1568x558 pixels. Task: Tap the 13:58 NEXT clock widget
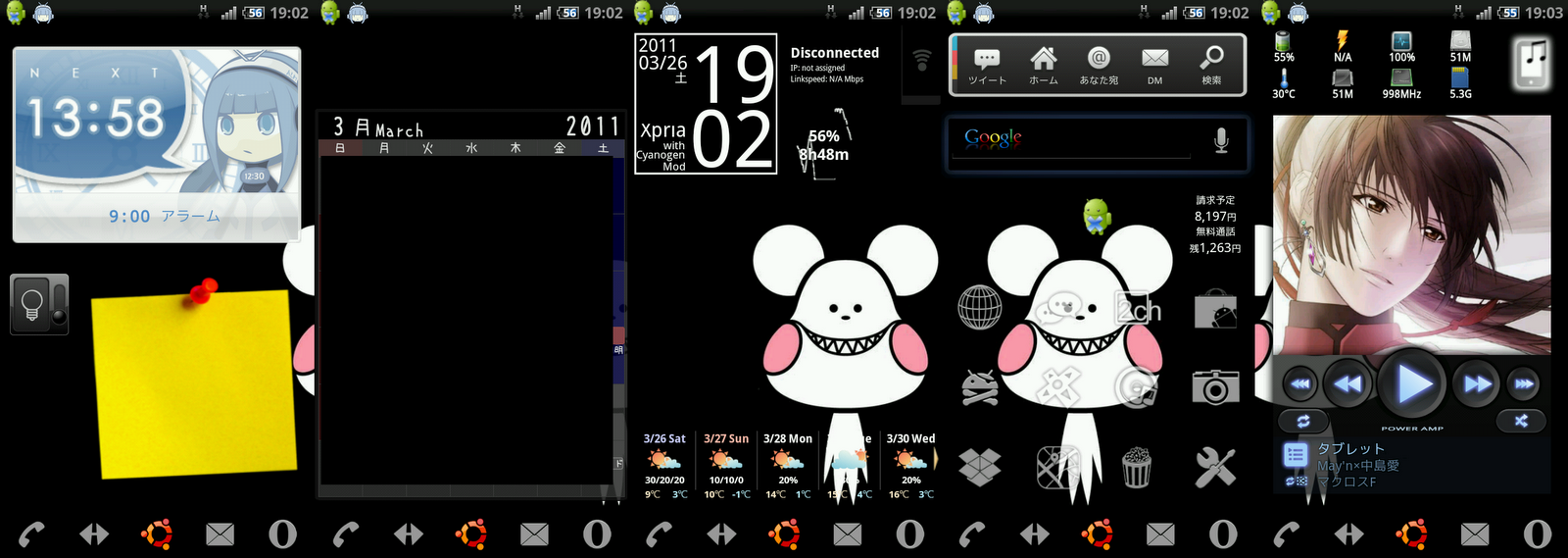click(x=96, y=118)
